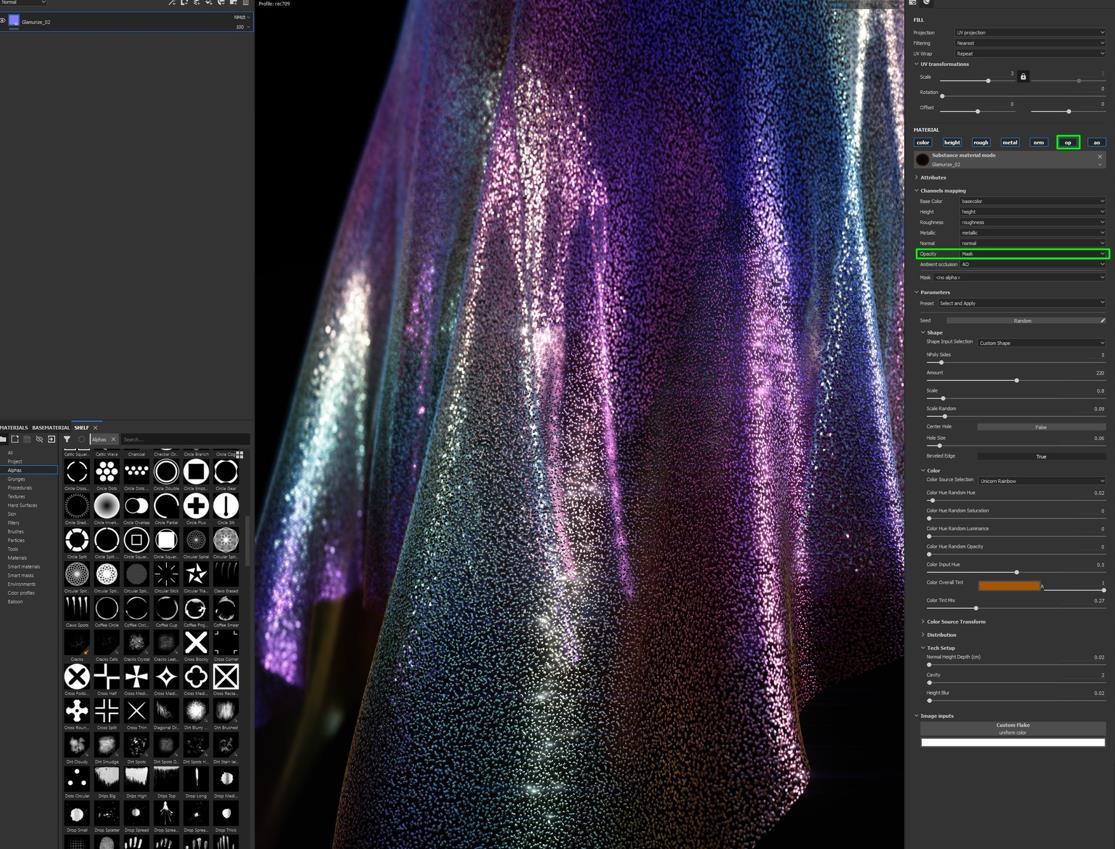This screenshot has height=849, width=1115.
Task: Click the Cross Blocky alpha thumbnail
Action: [196, 642]
